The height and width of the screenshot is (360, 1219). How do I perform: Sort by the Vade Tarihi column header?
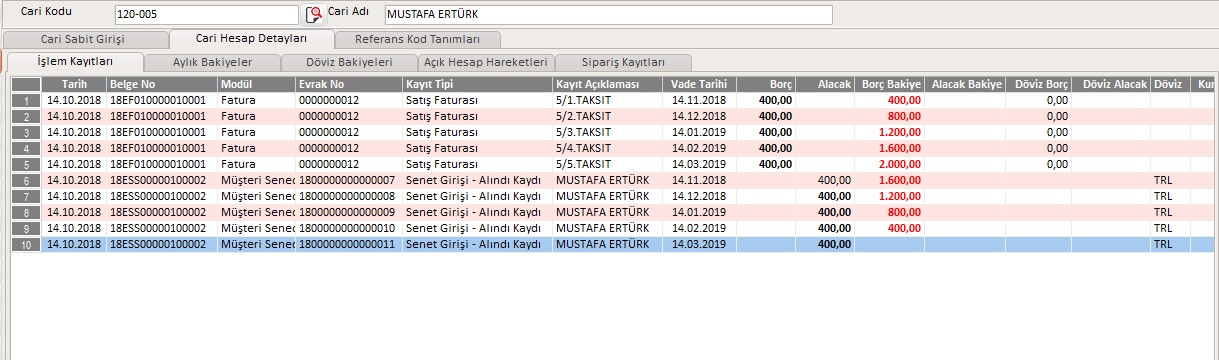(x=699, y=85)
